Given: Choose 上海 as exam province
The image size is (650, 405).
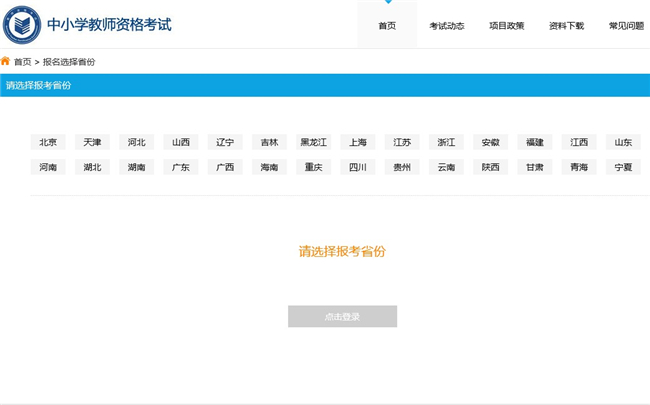Looking at the screenshot, I should (x=358, y=142).
